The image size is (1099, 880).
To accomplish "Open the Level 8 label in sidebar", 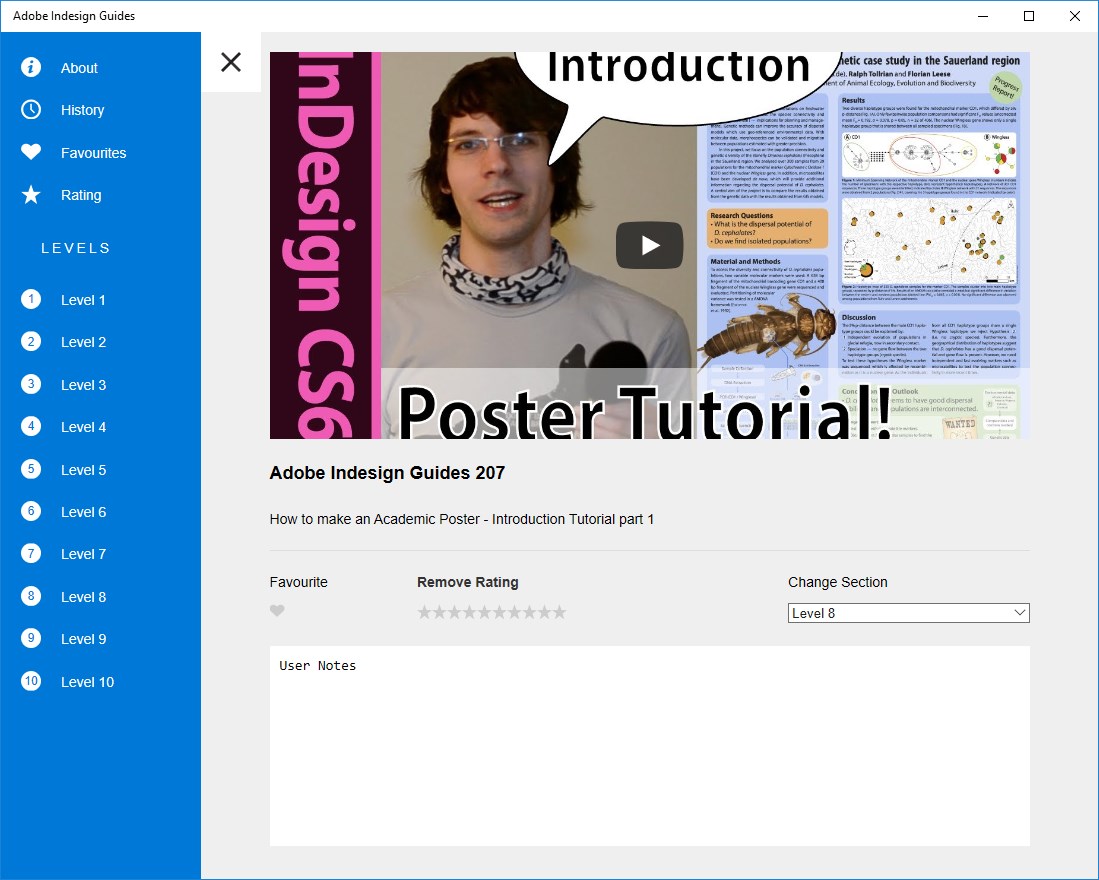I will (x=83, y=597).
